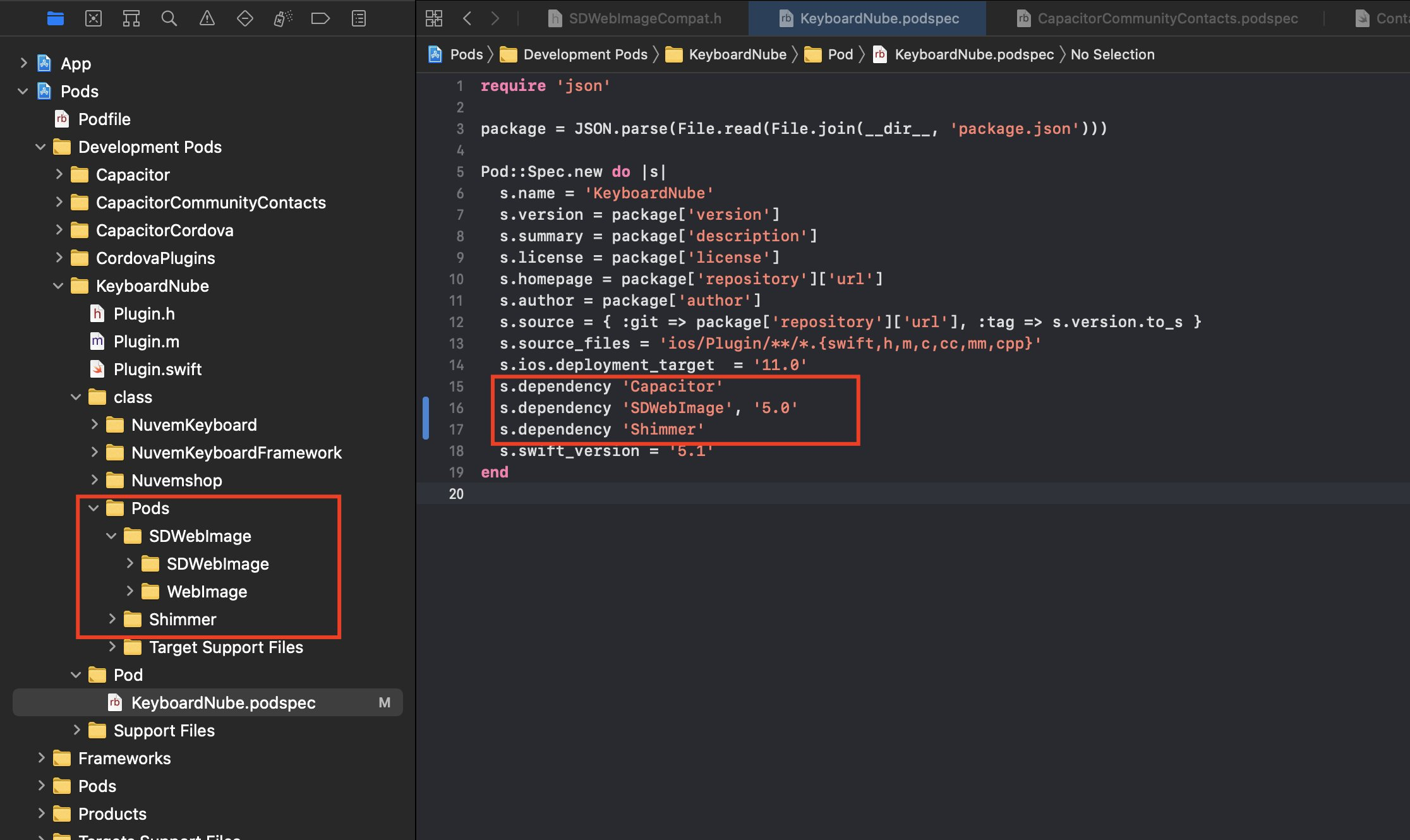Click the 'Shimmer' dependency string
The image size is (1410, 840).
tap(663, 429)
